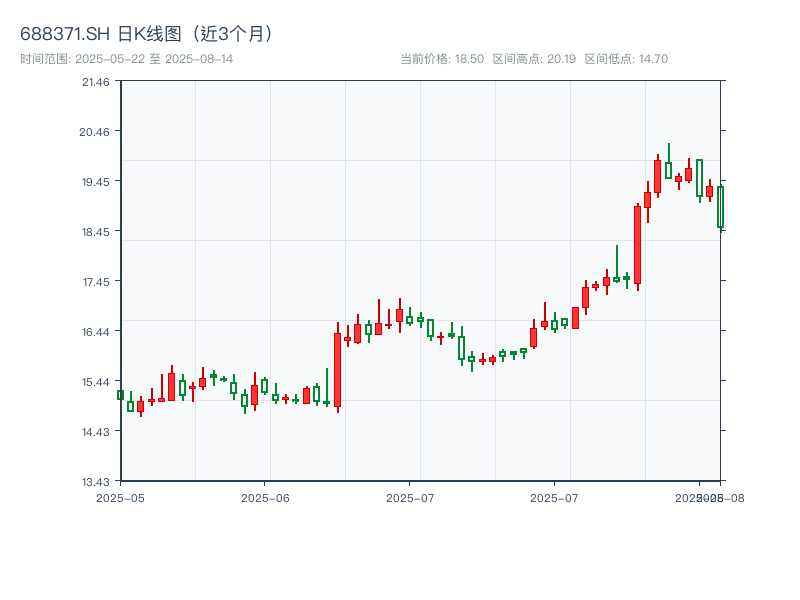Screen dimensions: 800x600
Task: Click the 14.43 y-axis label
Action: tap(95, 431)
